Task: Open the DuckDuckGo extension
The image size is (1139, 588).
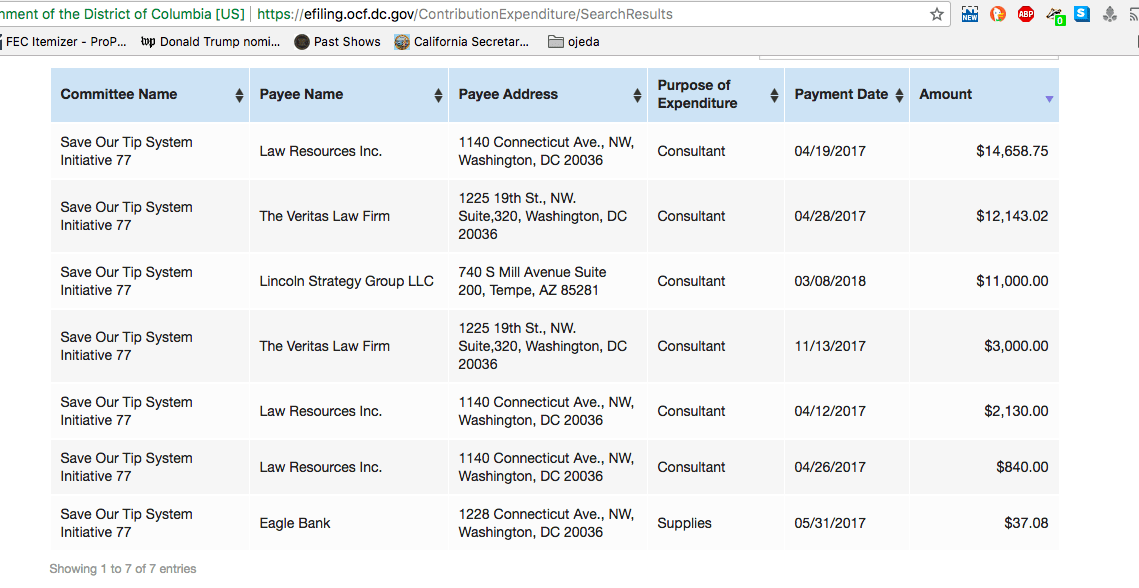Action: 998,14
